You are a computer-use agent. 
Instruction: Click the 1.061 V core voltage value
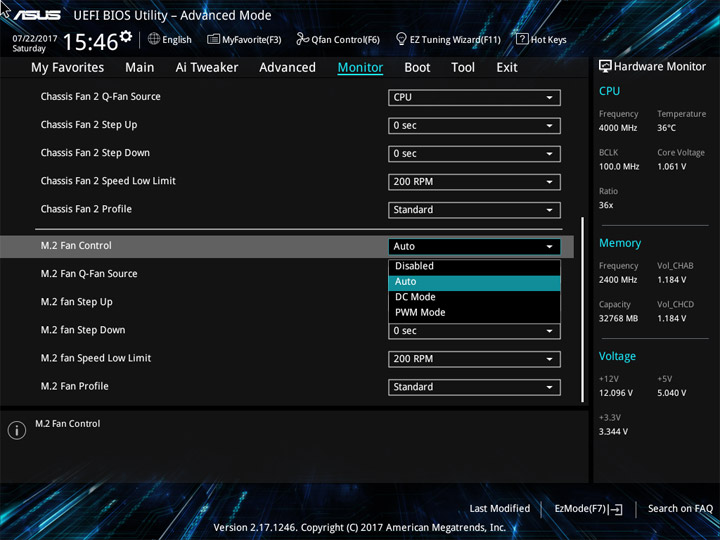click(672, 167)
